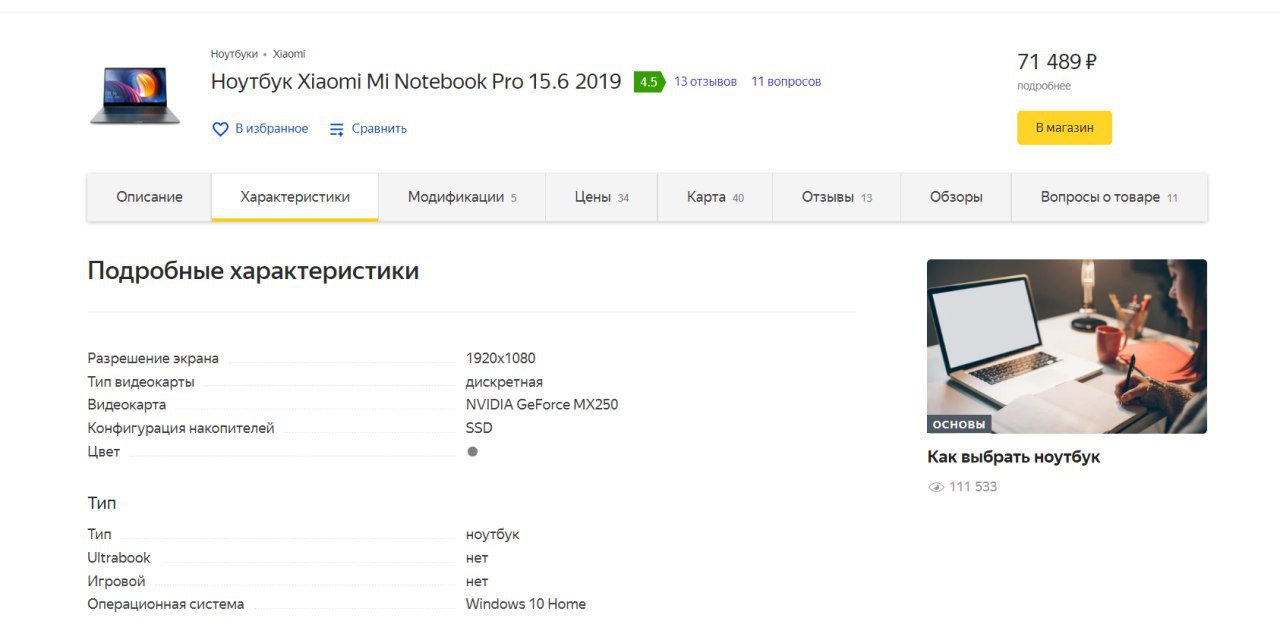Open the Как выбрать ноутбук article title
Image resolution: width=1280 pixels, height=643 pixels.
pyautogui.click(x=1014, y=457)
